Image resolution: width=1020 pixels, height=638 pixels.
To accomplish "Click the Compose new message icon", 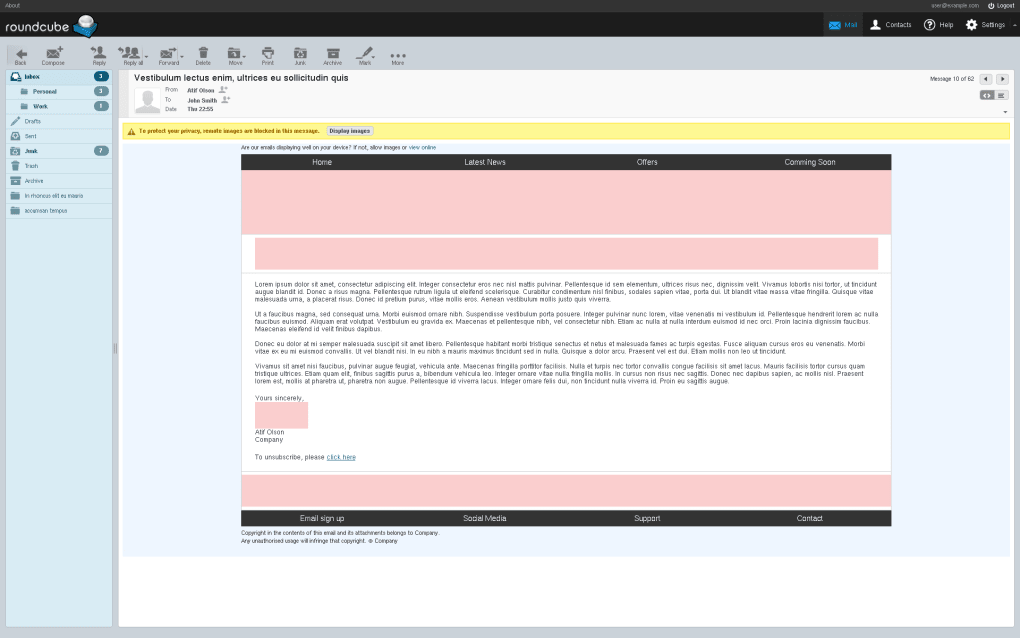I will click(53, 54).
